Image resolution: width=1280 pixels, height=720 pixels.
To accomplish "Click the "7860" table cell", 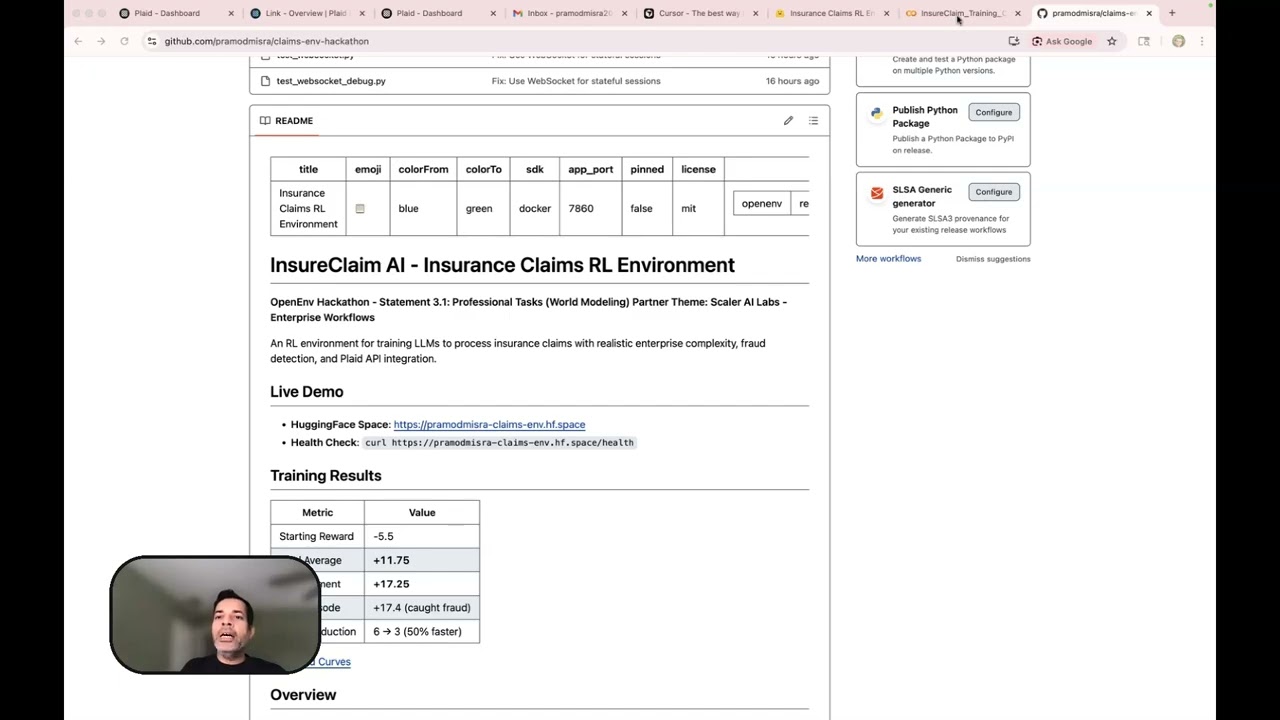I will 590,208.
